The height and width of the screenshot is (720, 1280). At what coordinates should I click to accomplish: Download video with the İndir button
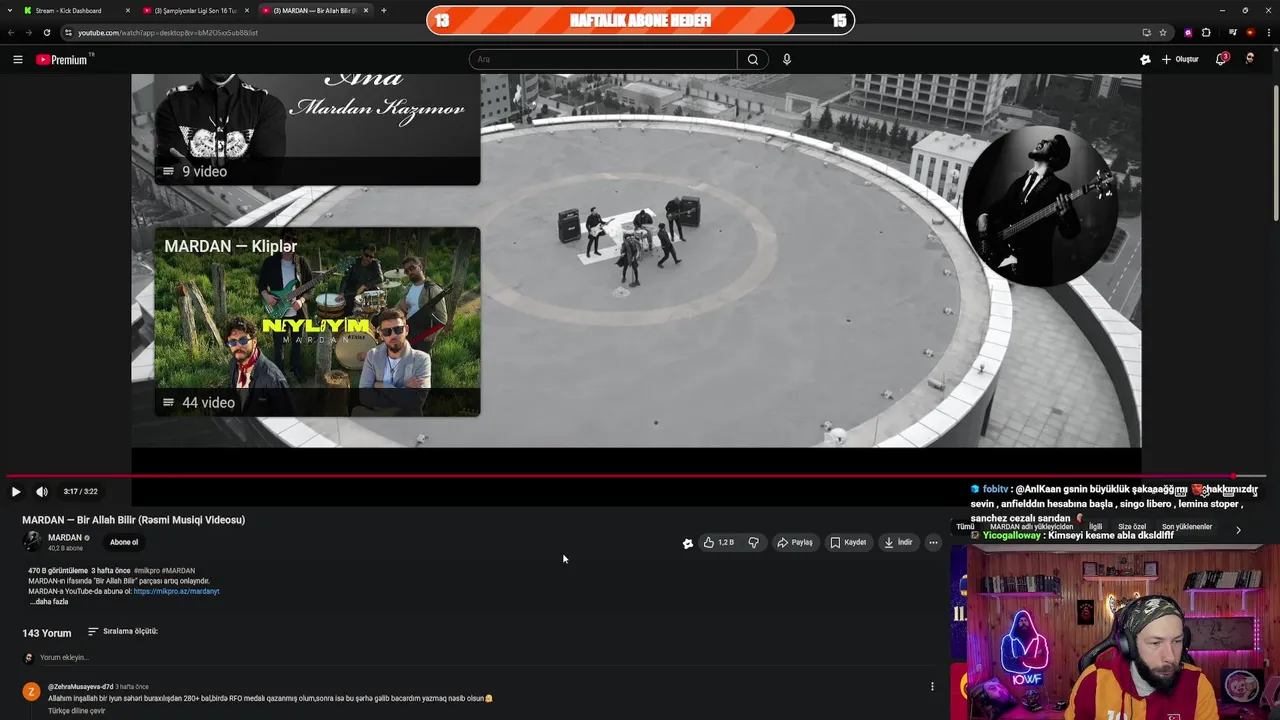tap(898, 543)
